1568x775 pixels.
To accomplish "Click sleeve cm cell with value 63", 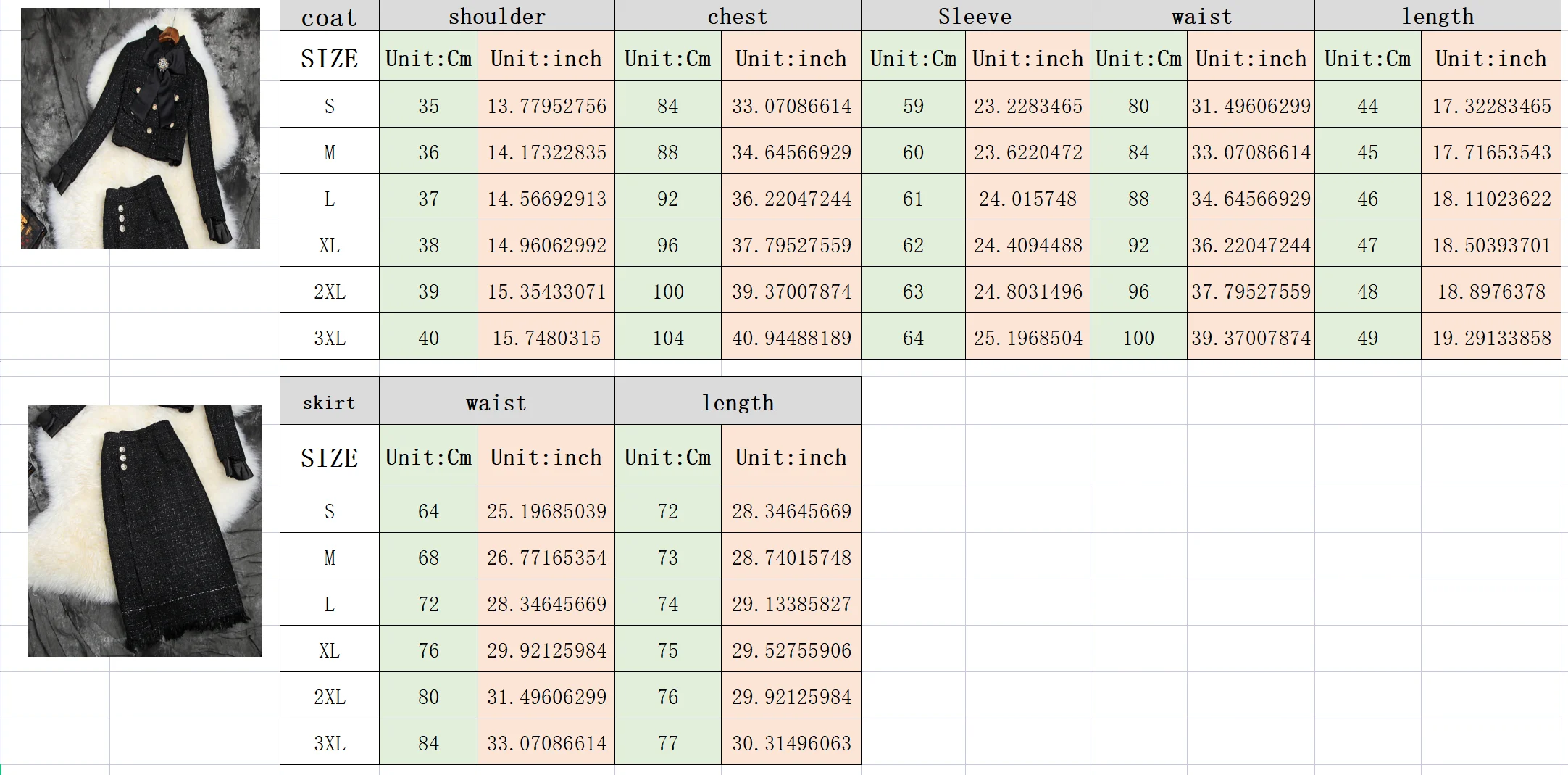I will pyautogui.click(x=913, y=291).
